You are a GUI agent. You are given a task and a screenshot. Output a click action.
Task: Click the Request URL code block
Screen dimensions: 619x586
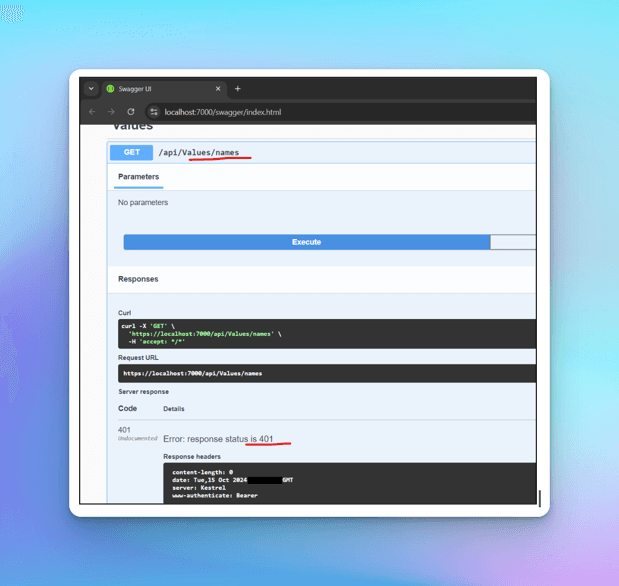(327, 373)
